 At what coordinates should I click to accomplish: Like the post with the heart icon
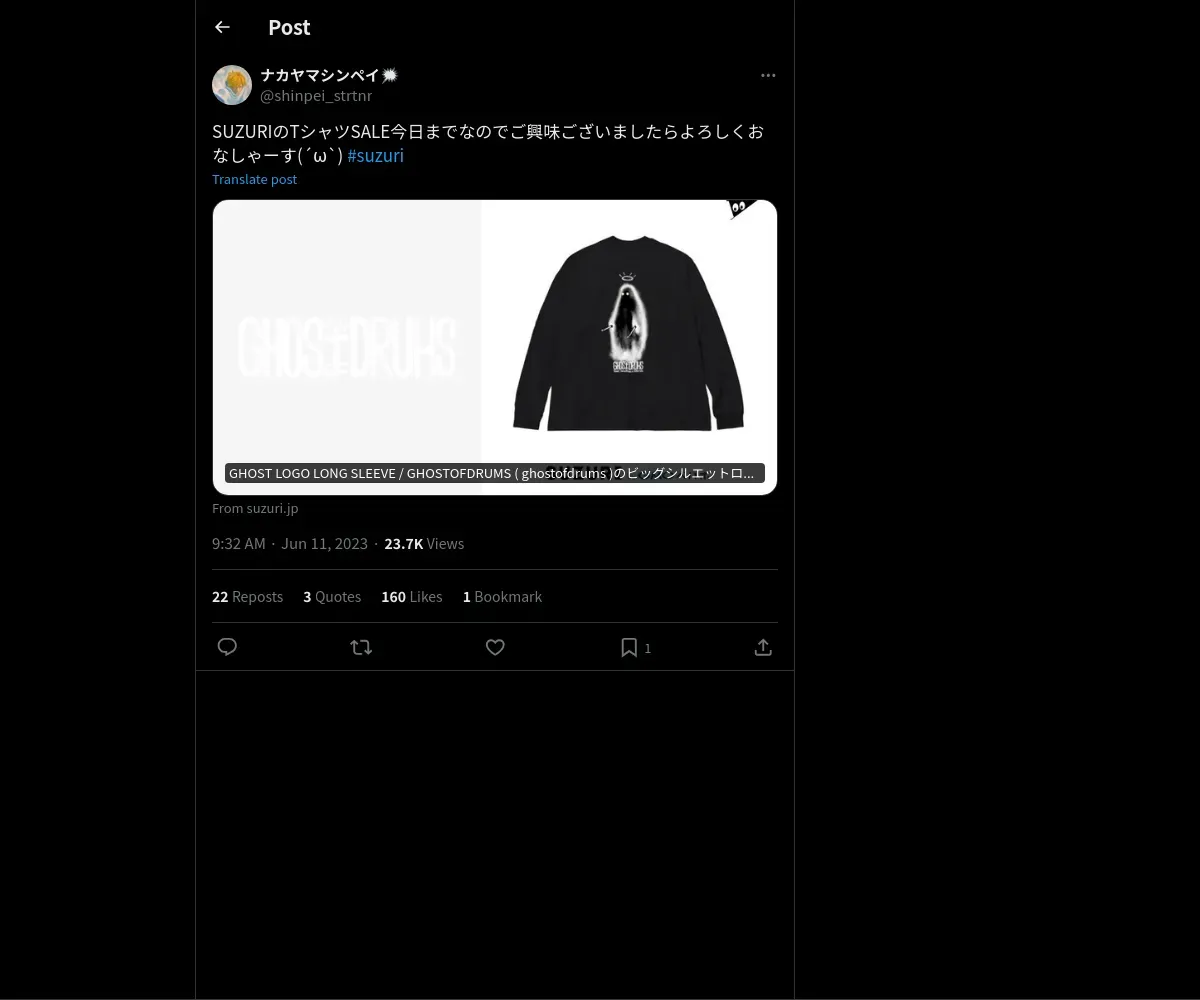pos(495,647)
